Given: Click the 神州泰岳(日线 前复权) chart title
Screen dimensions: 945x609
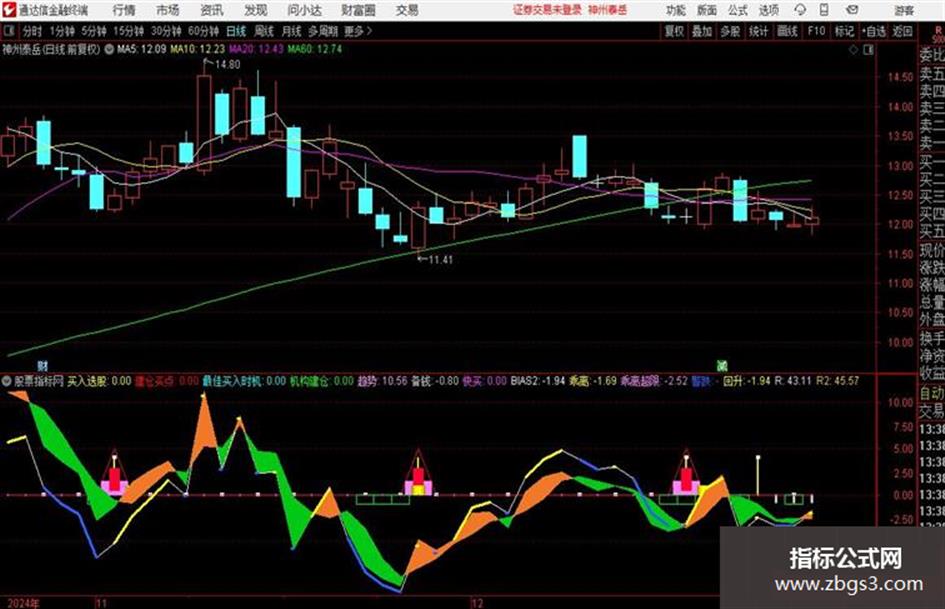Looking at the screenshot, I should (x=51, y=49).
